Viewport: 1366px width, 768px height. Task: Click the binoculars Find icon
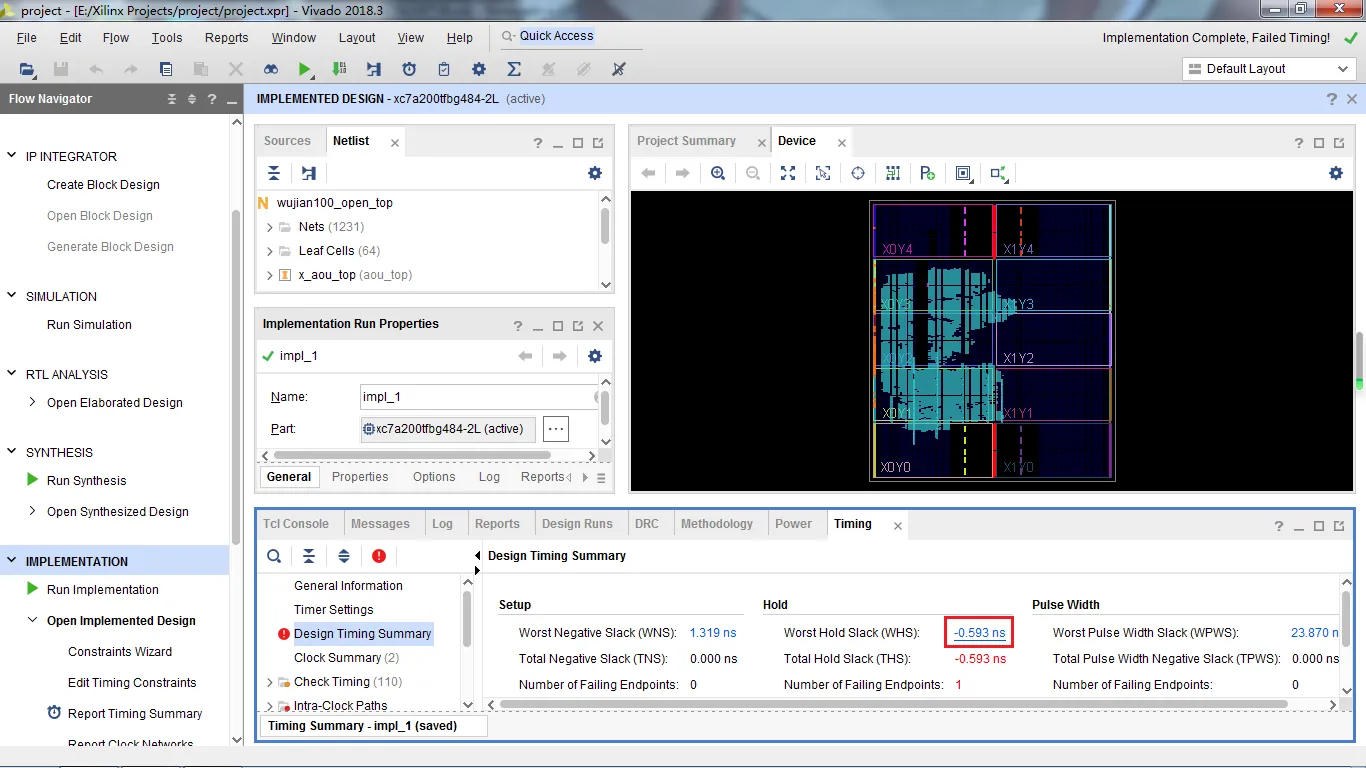coord(271,69)
